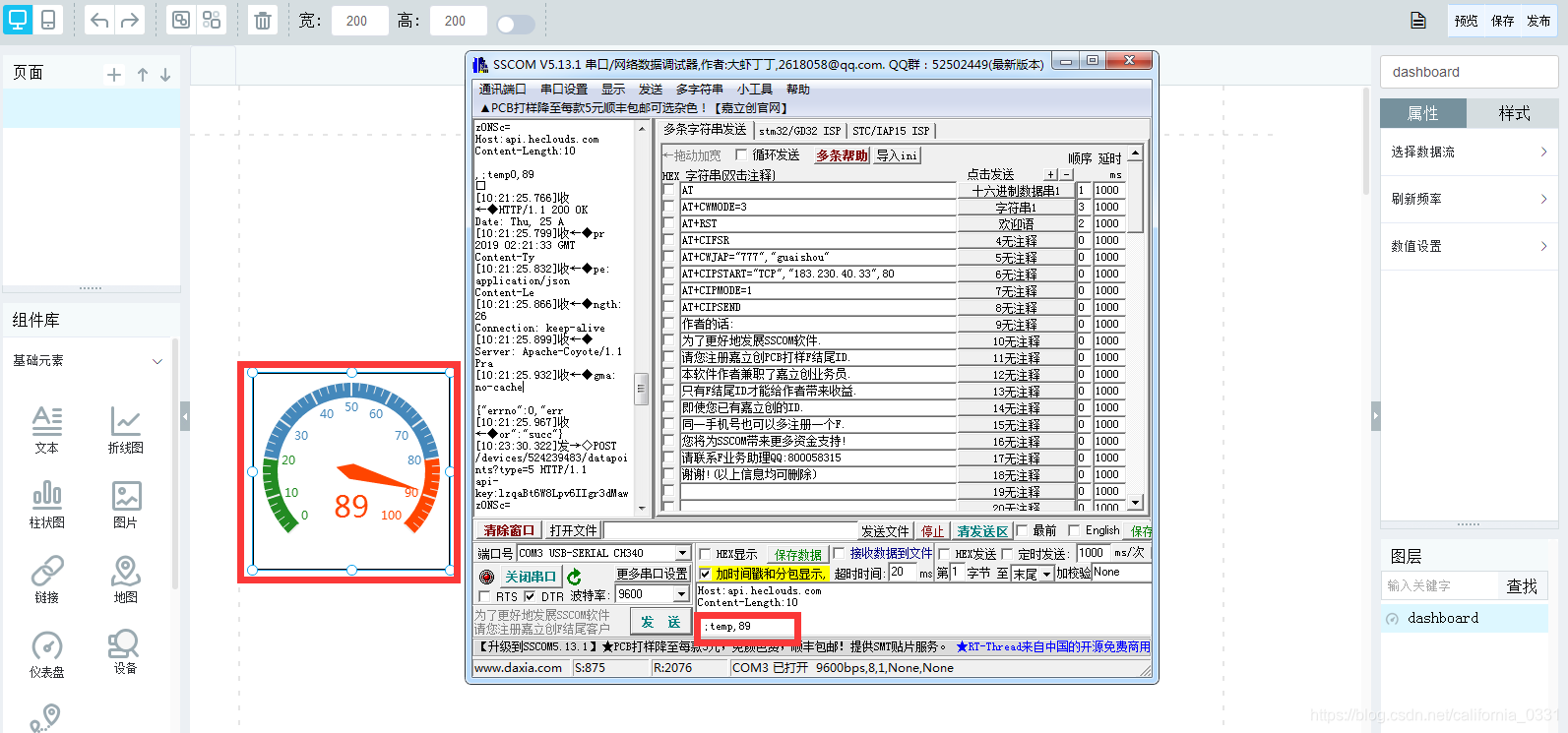Click 清除窗口 button in SSCOM
Image resolution: width=1568 pixels, height=733 pixels.
(x=509, y=531)
